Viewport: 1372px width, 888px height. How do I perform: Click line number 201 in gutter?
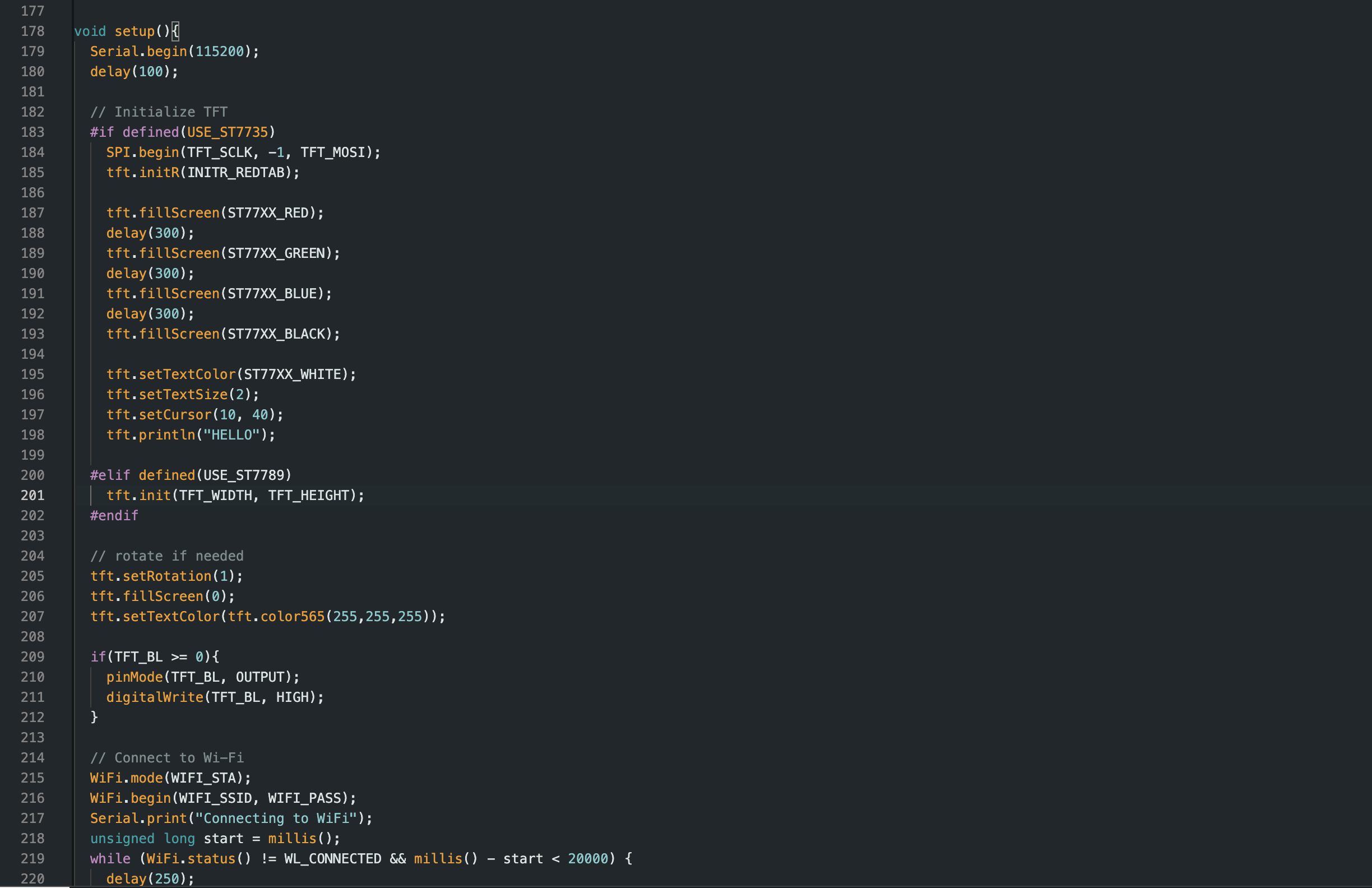pyautogui.click(x=33, y=496)
